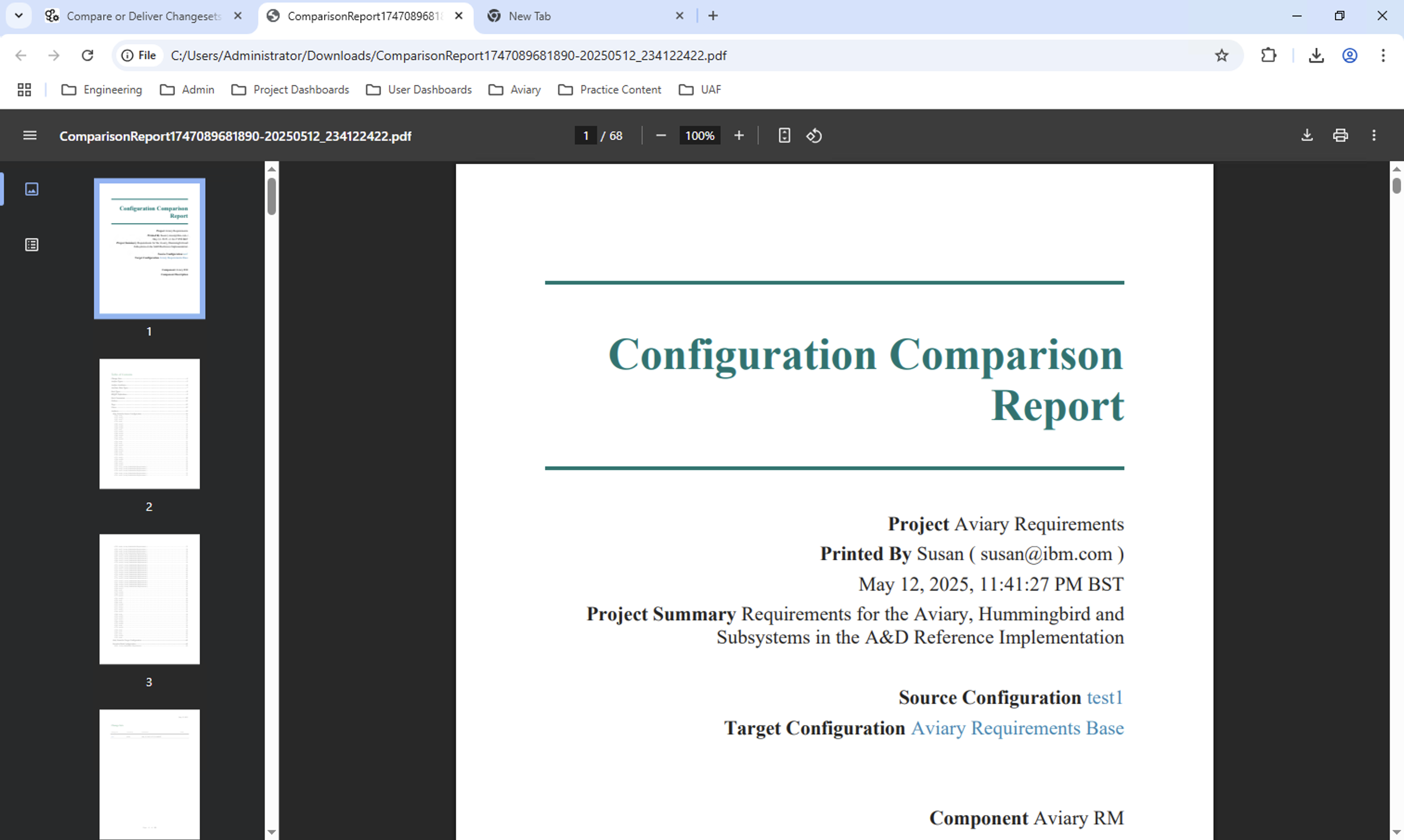Image resolution: width=1404 pixels, height=840 pixels.
Task: Select the page 2 thumbnail
Action: pyautogui.click(x=149, y=423)
